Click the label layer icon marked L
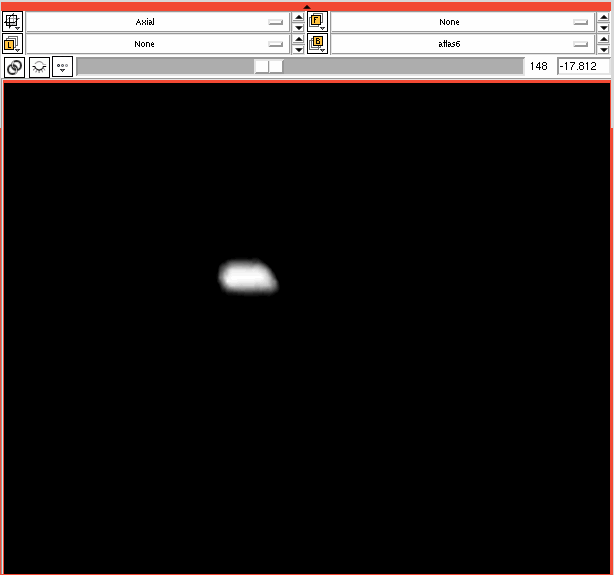 coord(13,43)
